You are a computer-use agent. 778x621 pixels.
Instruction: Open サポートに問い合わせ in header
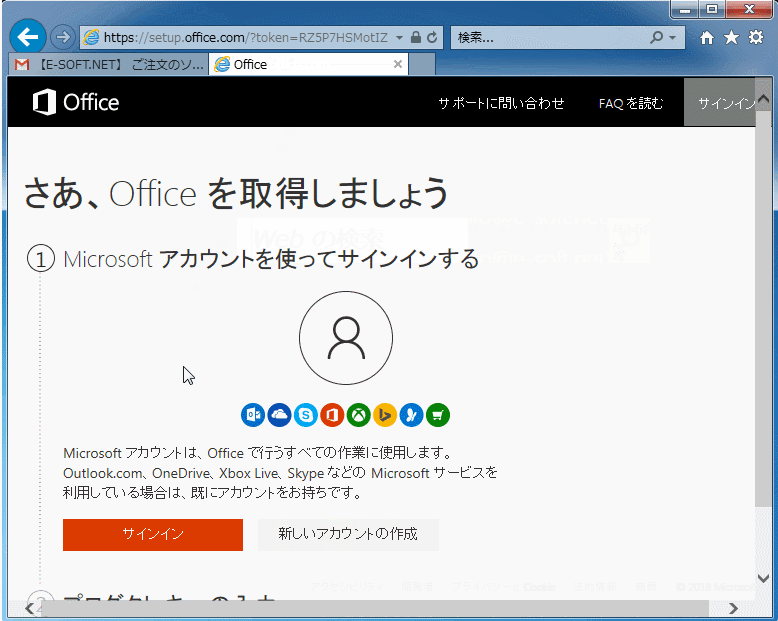click(x=501, y=103)
